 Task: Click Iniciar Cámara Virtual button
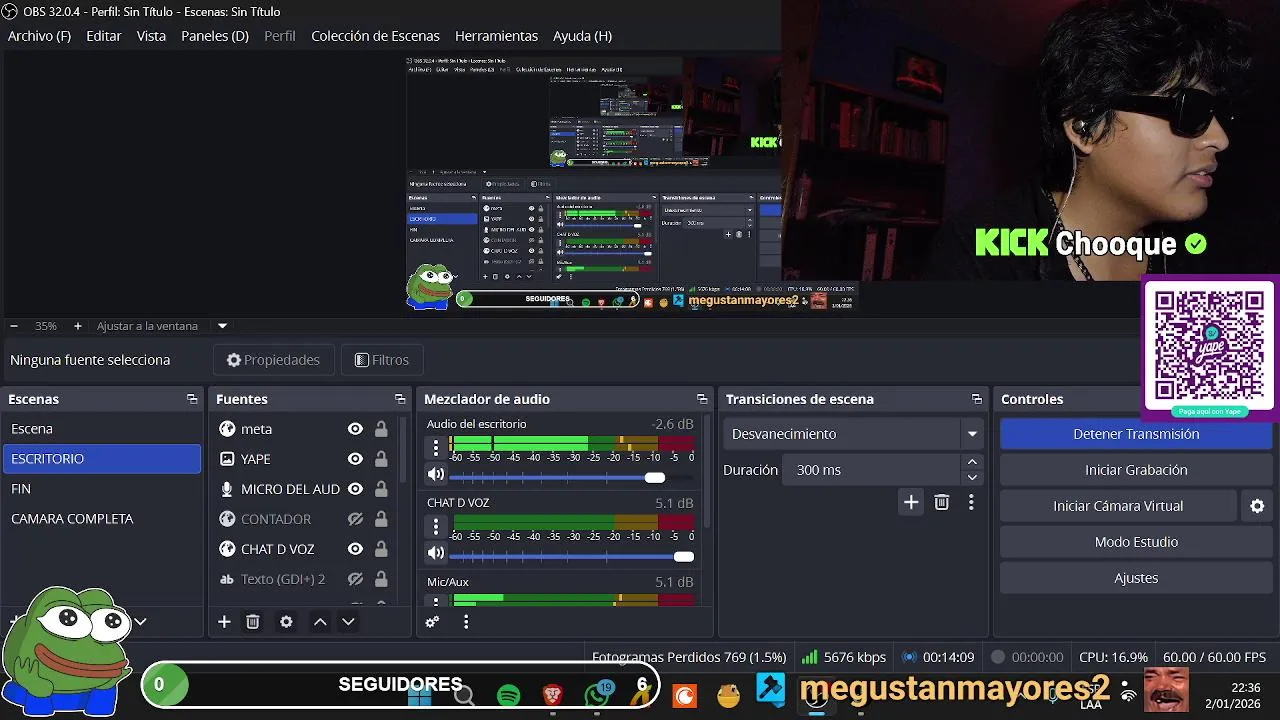pyautogui.click(x=1118, y=506)
